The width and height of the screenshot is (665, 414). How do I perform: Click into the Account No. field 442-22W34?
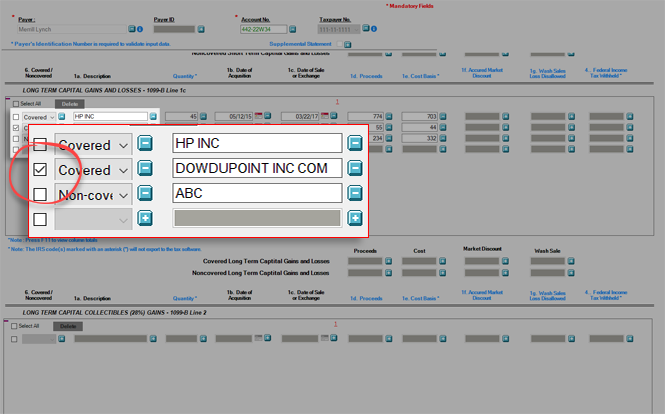[263, 29]
